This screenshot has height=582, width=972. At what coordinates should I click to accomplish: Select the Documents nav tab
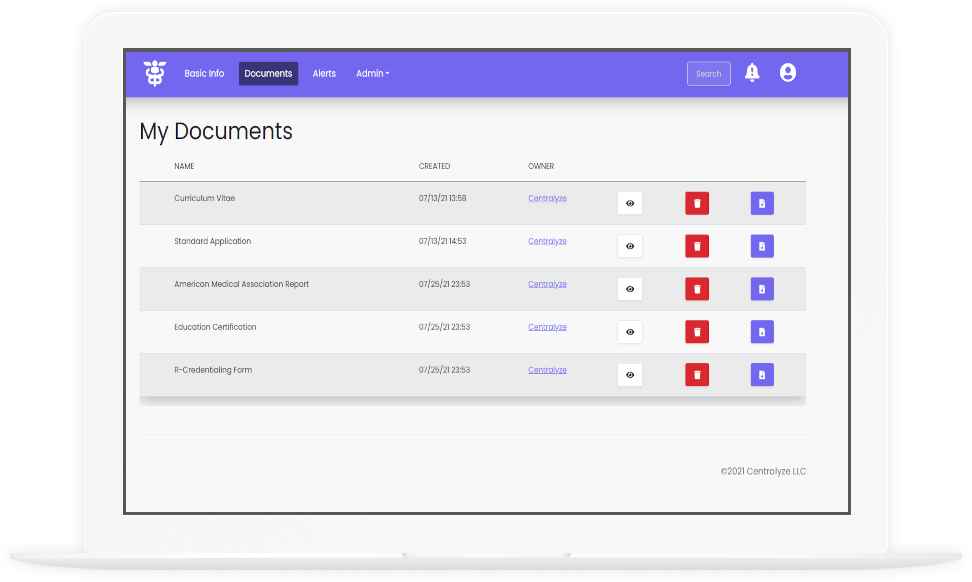coord(268,74)
